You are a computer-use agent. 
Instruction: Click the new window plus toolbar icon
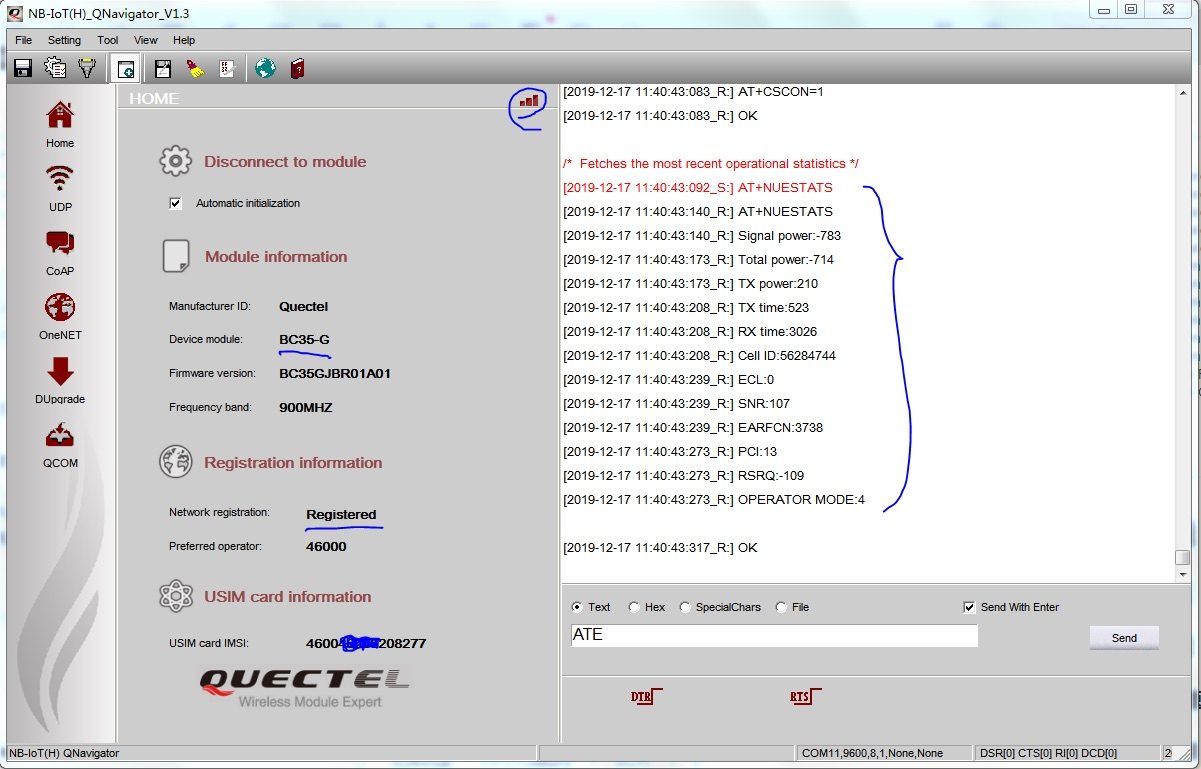[x=126, y=69]
